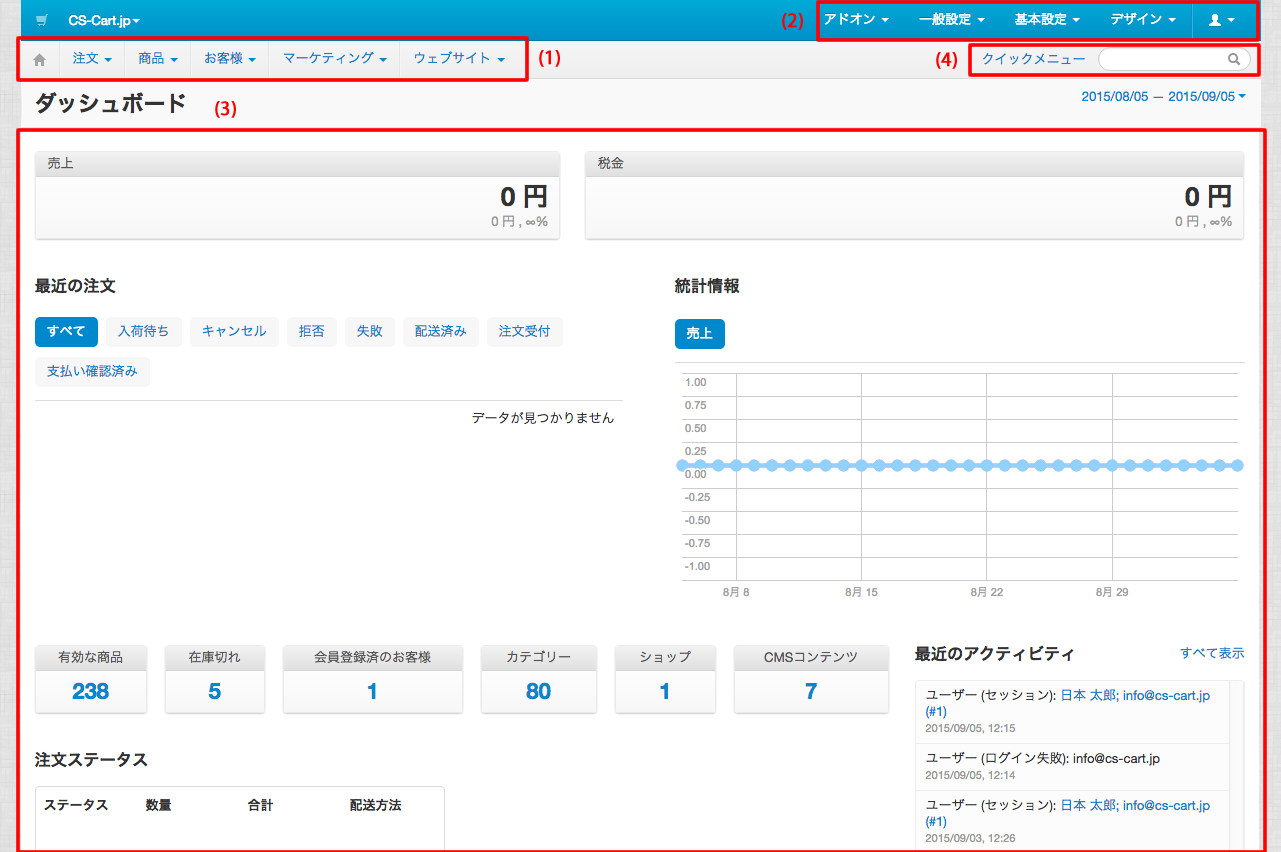1281x852 pixels.
Task: Open the お客様 menu
Action: (x=230, y=59)
